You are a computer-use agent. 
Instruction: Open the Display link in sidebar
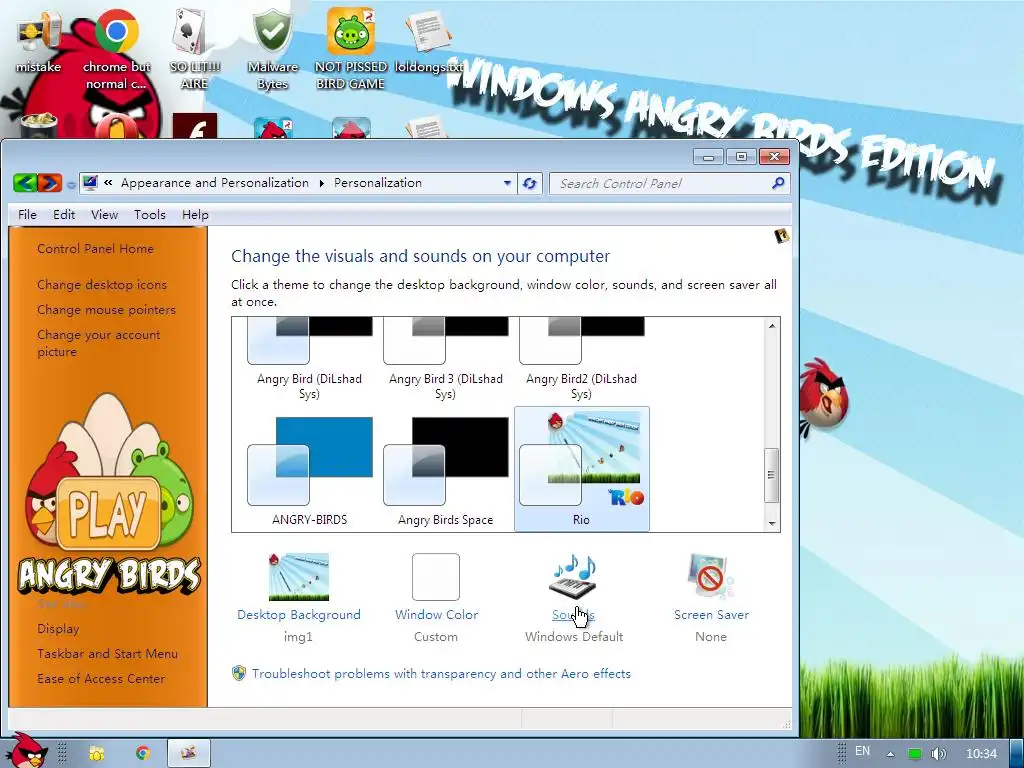58,629
